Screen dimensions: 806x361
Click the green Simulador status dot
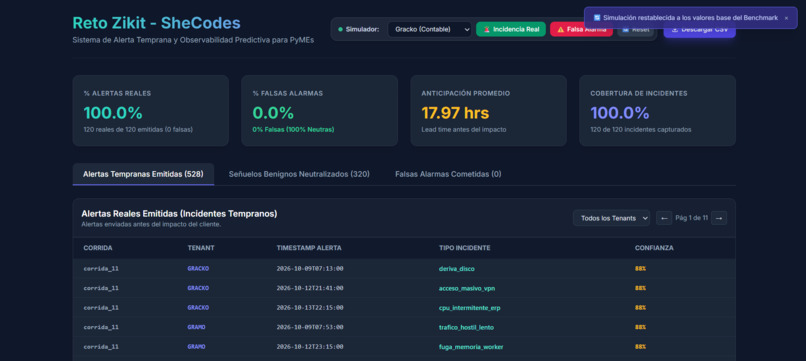tap(340, 29)
